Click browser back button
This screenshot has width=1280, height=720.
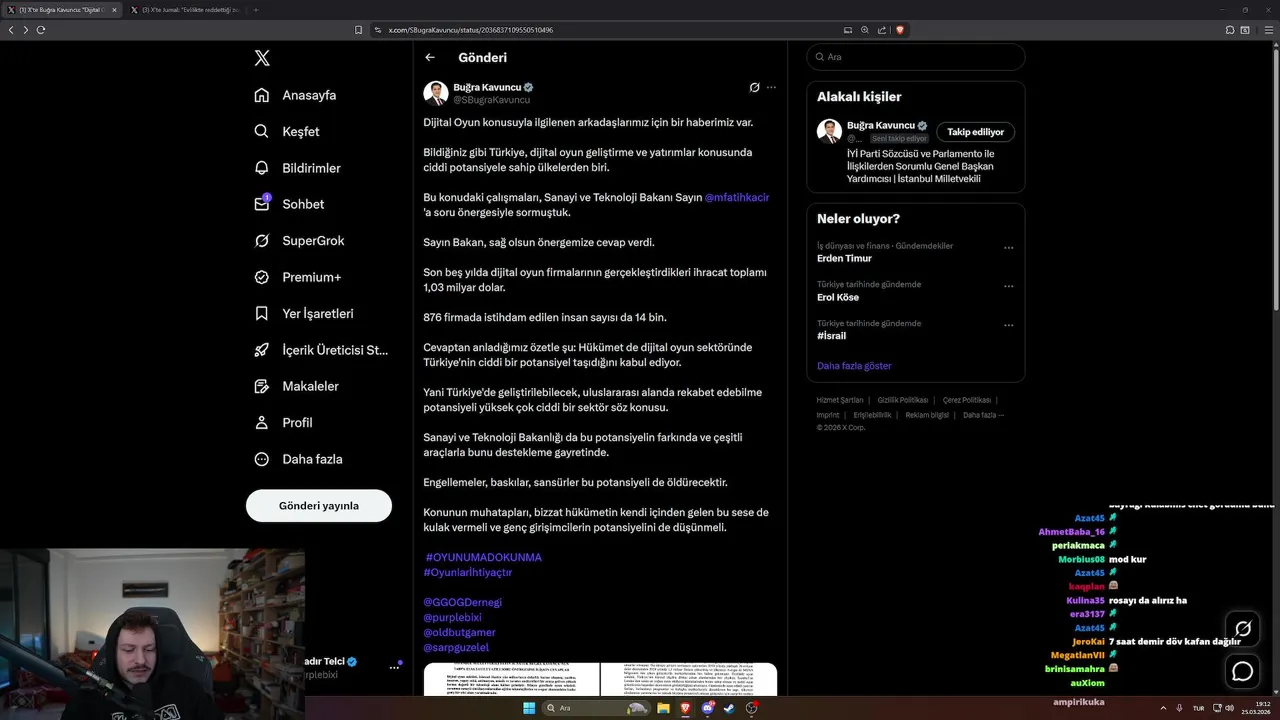pos(11,30)
